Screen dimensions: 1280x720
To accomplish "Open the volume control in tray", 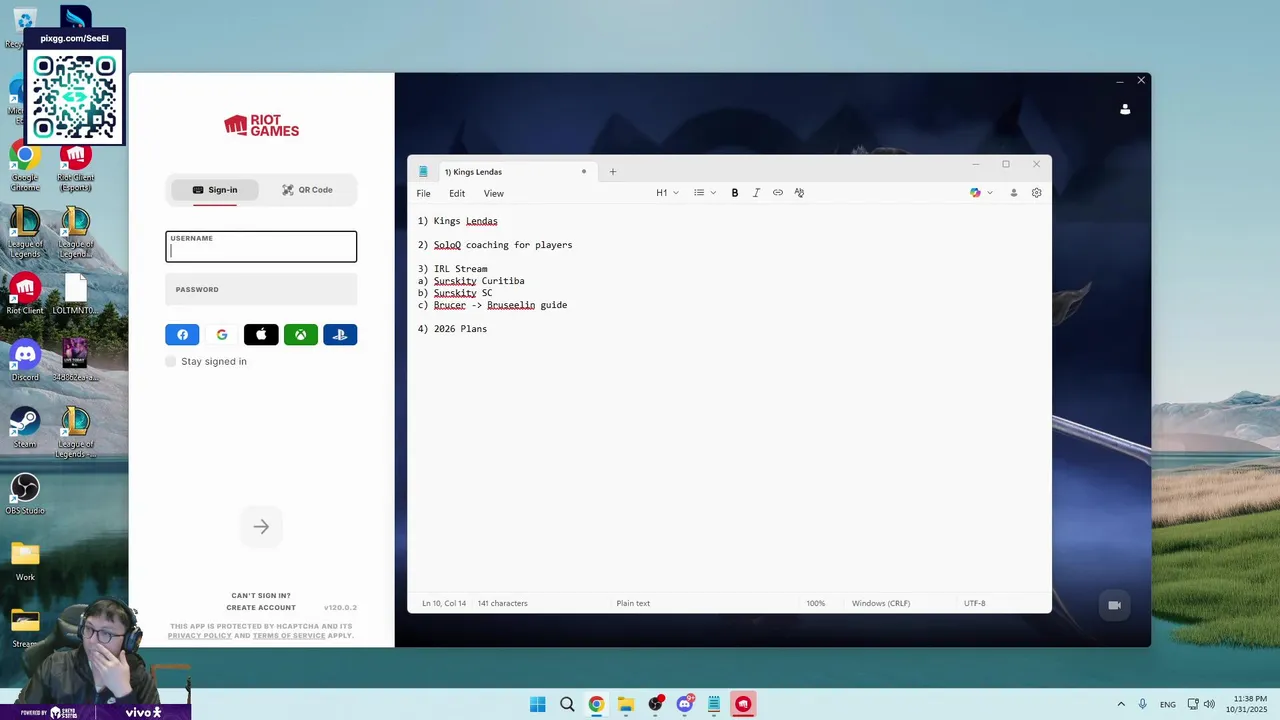I will click(x=1209, y=704).
